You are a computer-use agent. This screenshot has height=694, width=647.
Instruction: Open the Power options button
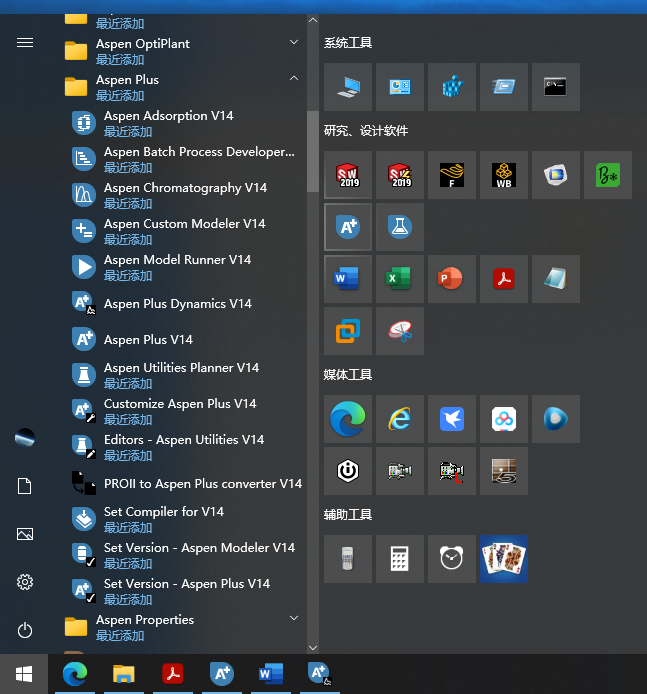25,630
